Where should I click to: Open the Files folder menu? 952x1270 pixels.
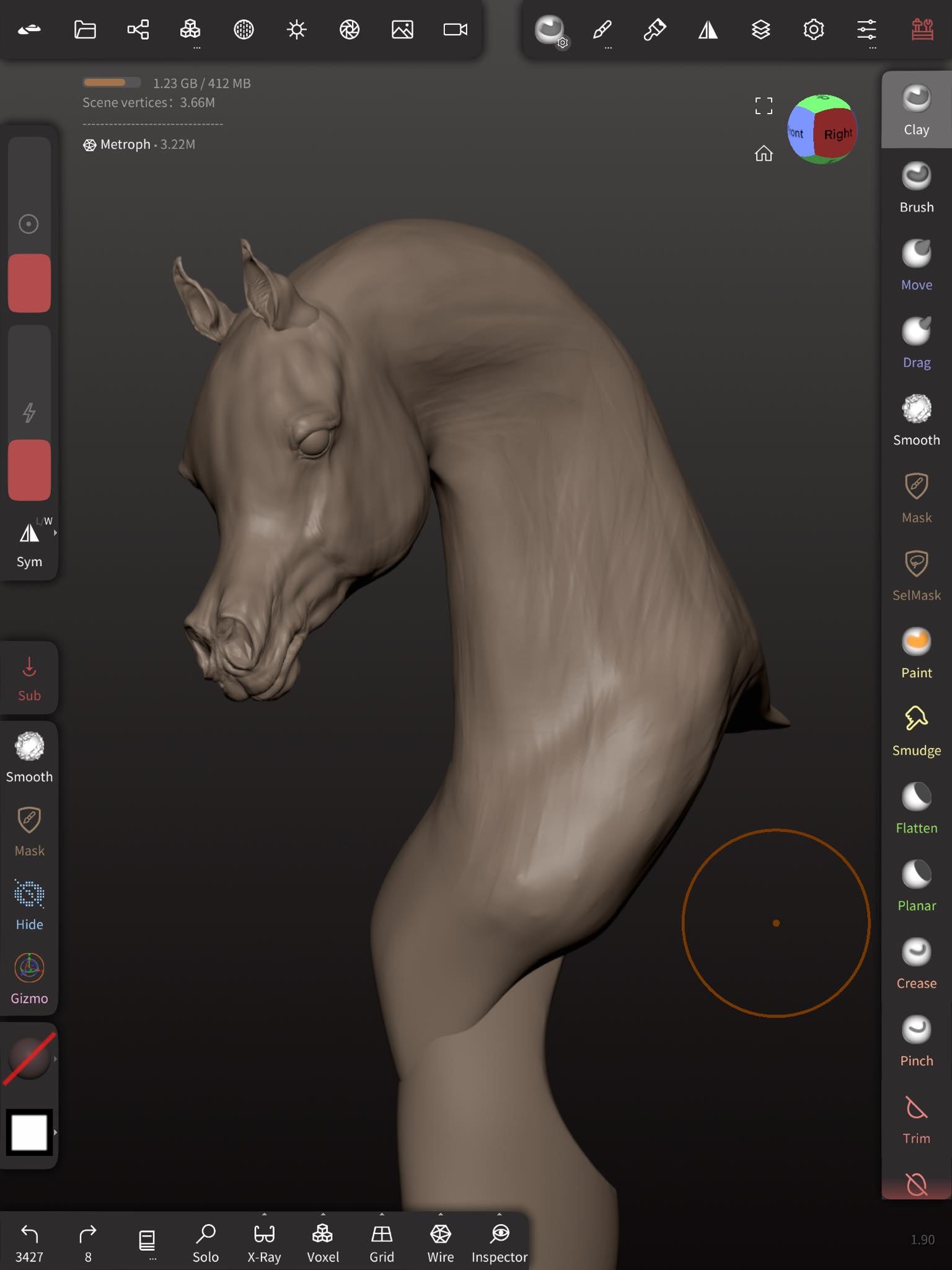click(x=85, y=29)
